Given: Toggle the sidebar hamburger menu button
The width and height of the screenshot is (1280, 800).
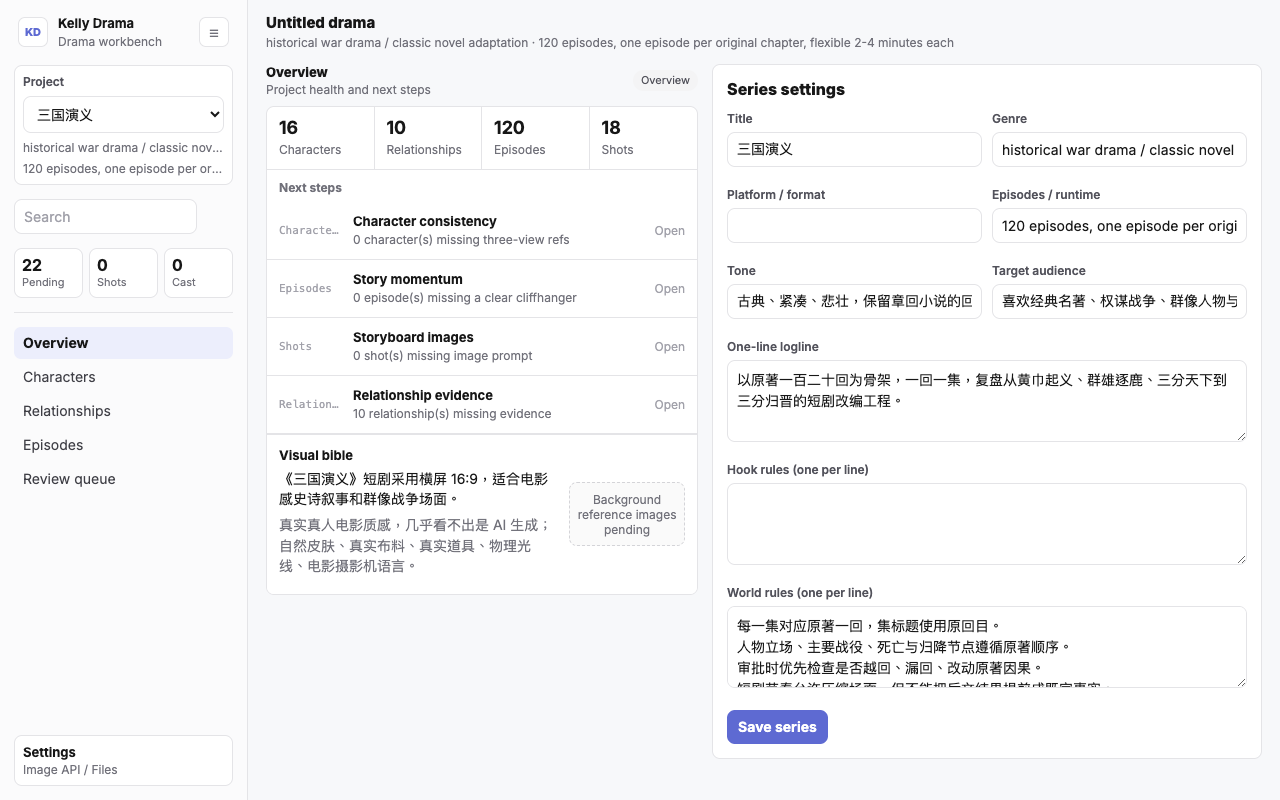Looking at the screenshot, I should (x=214, y=32).
